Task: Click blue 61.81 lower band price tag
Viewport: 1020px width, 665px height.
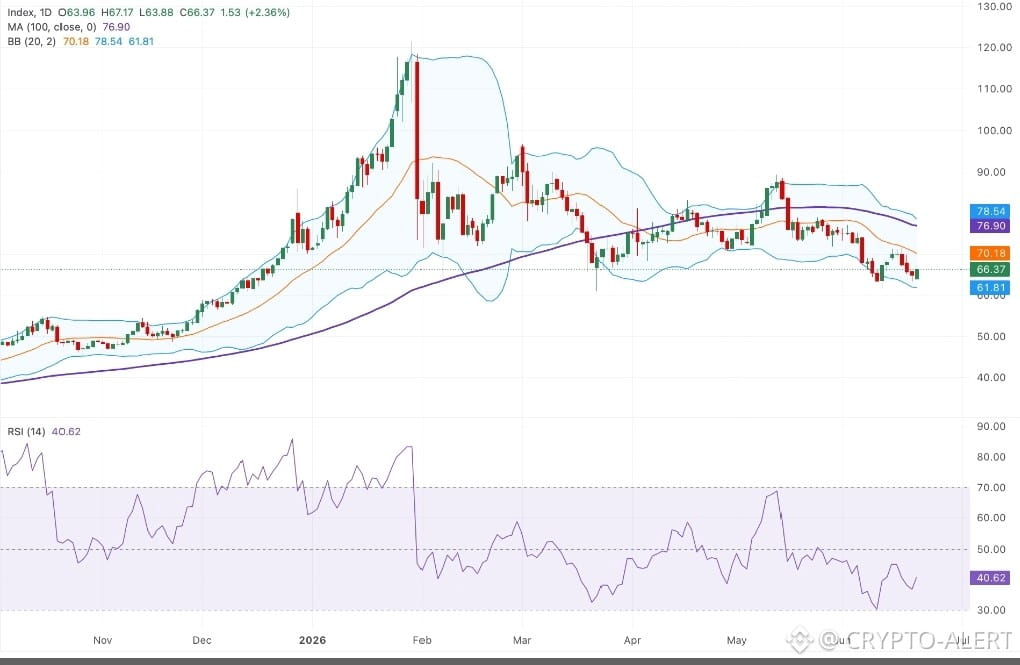Action: click(990, 288)
